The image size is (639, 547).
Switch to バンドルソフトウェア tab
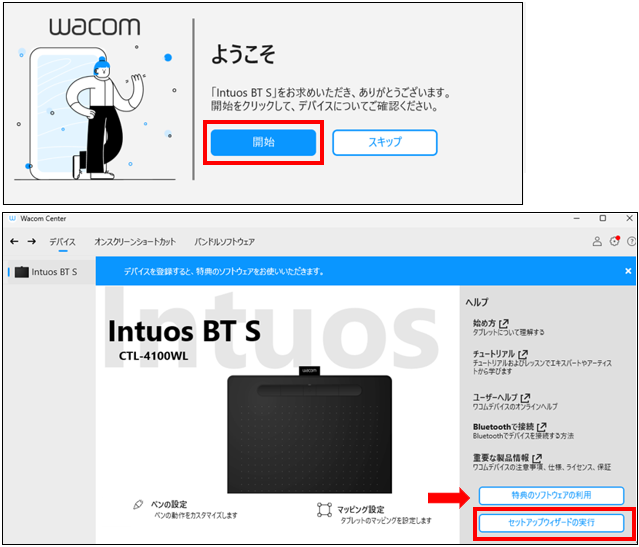click(225, 242)
